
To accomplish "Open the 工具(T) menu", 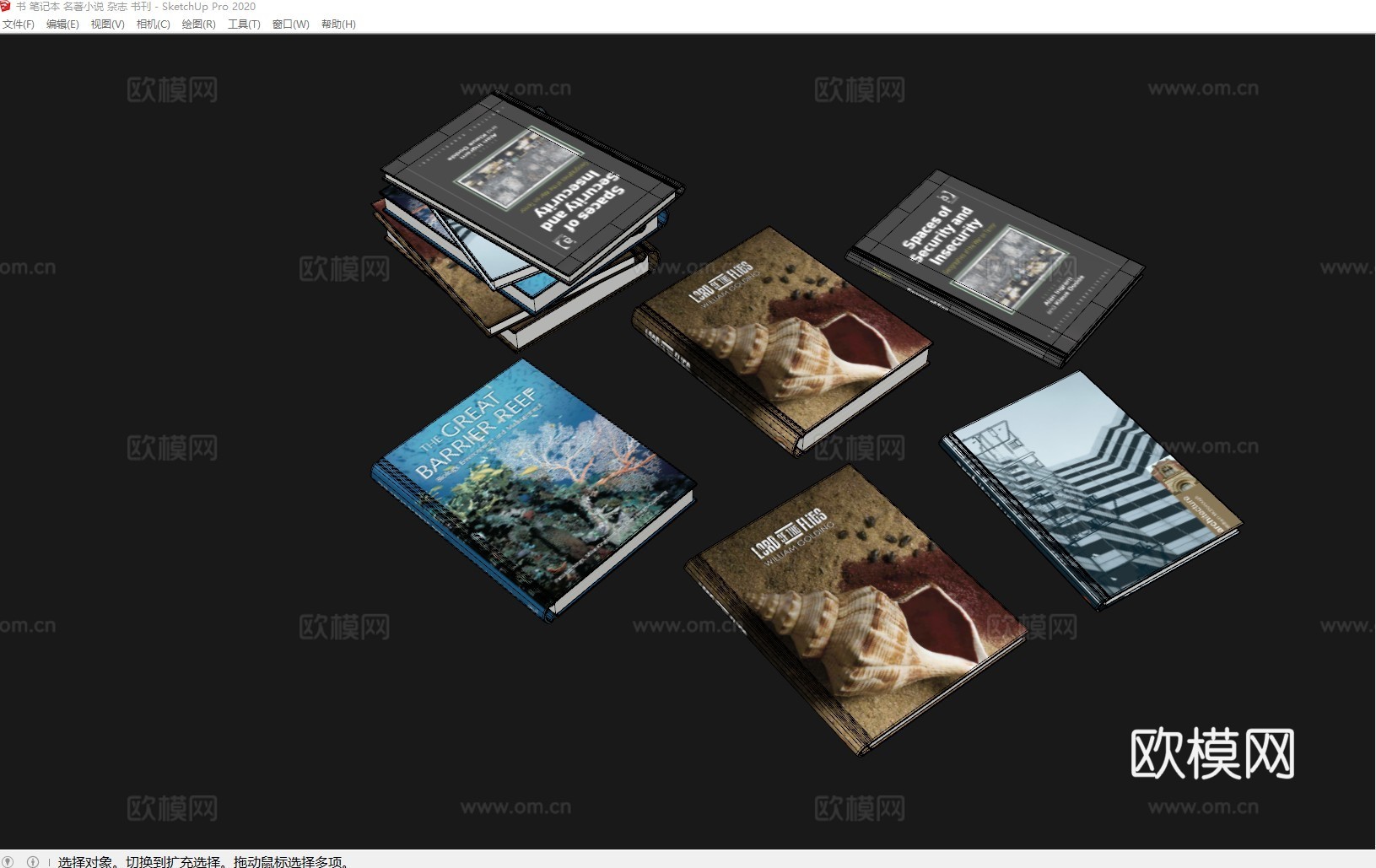I will 244,24.
